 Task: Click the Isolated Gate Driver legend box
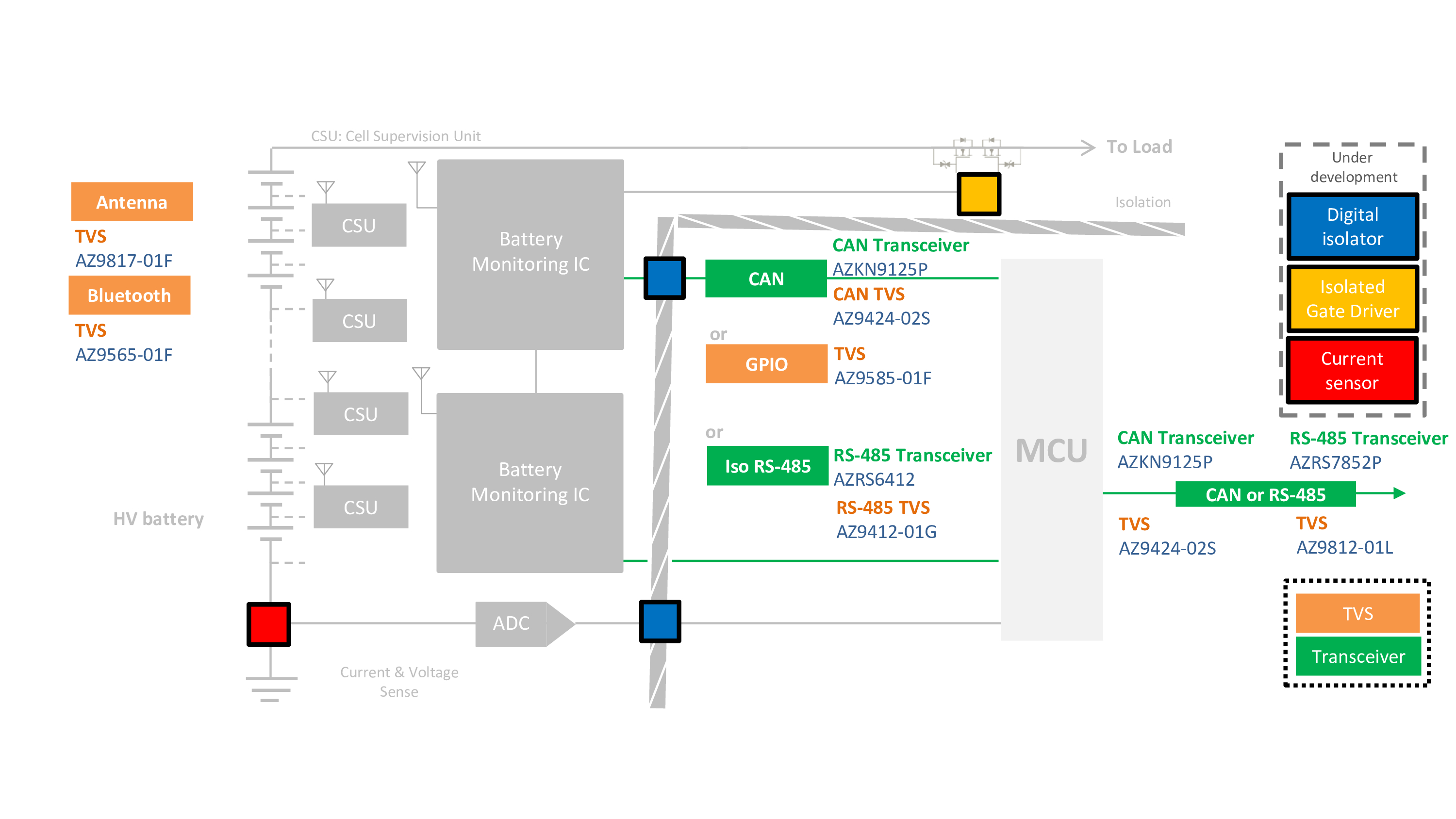tap(1352, 298)
